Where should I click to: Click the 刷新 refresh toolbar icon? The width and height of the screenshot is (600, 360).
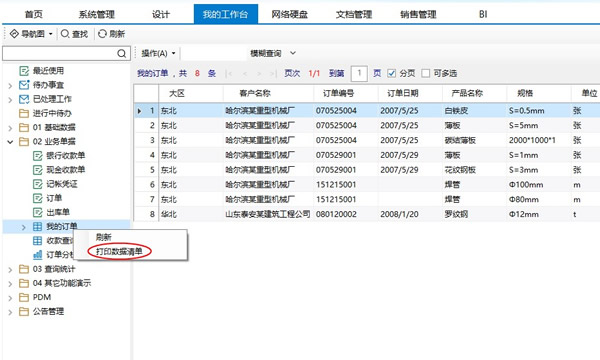(102, 34)
